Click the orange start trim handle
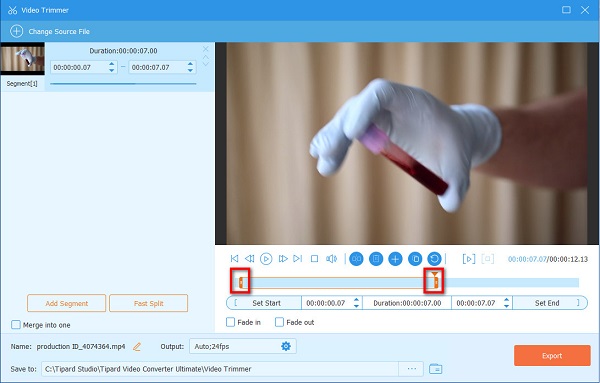Image resolution: width=600 pixels, height=383 pixels. pyautogui.click(x=241, y=283)
